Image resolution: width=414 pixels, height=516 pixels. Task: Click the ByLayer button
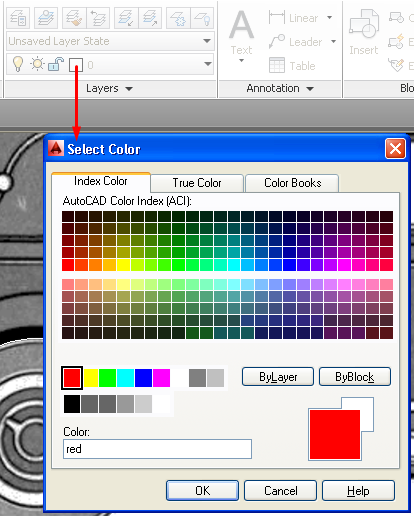(278, 377)
